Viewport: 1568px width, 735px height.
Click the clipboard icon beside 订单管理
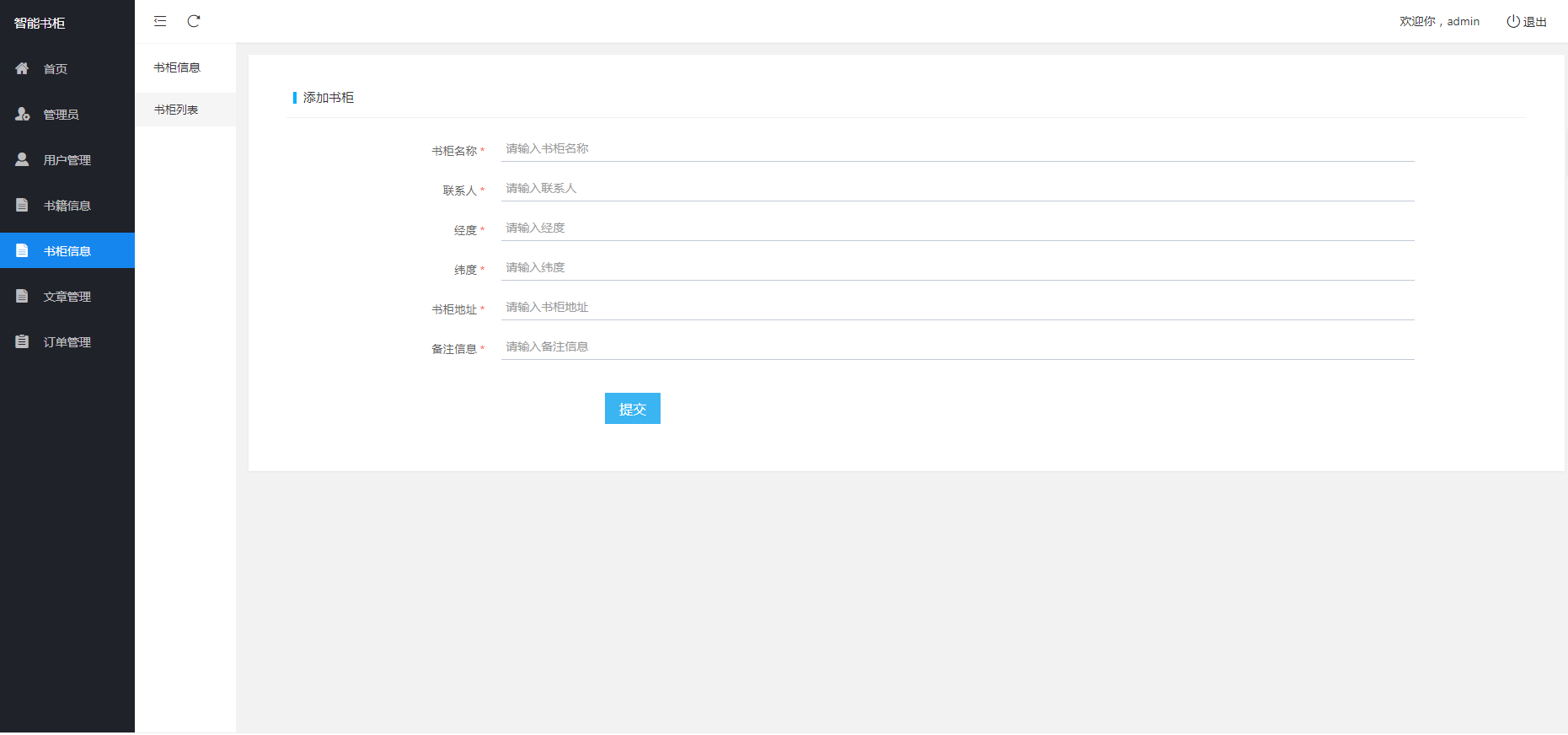tap(22, 341)
